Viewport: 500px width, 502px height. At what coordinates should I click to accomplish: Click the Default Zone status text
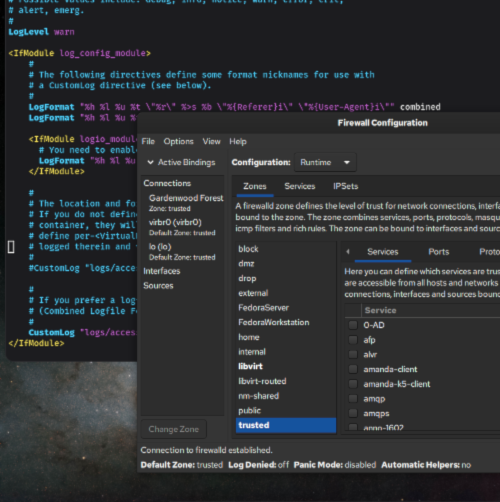(182, 465)
